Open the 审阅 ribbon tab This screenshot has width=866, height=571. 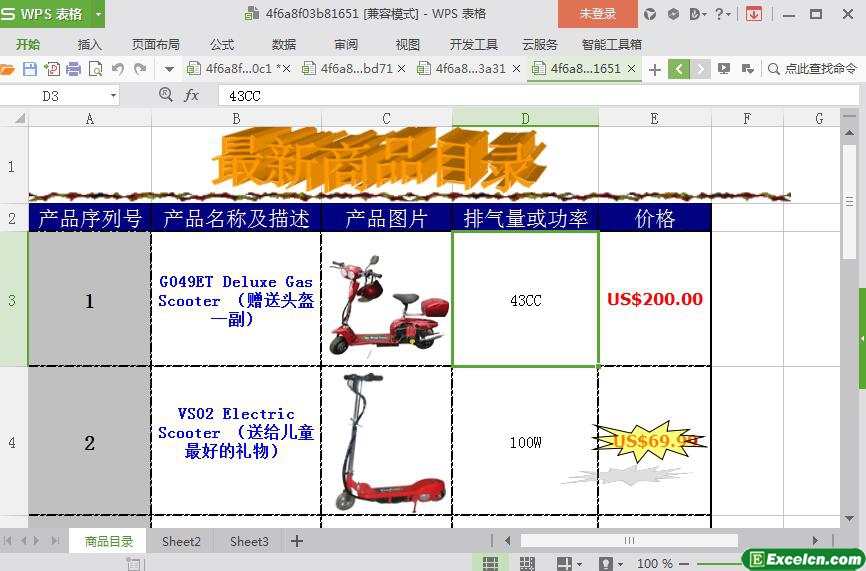(346, 44)
